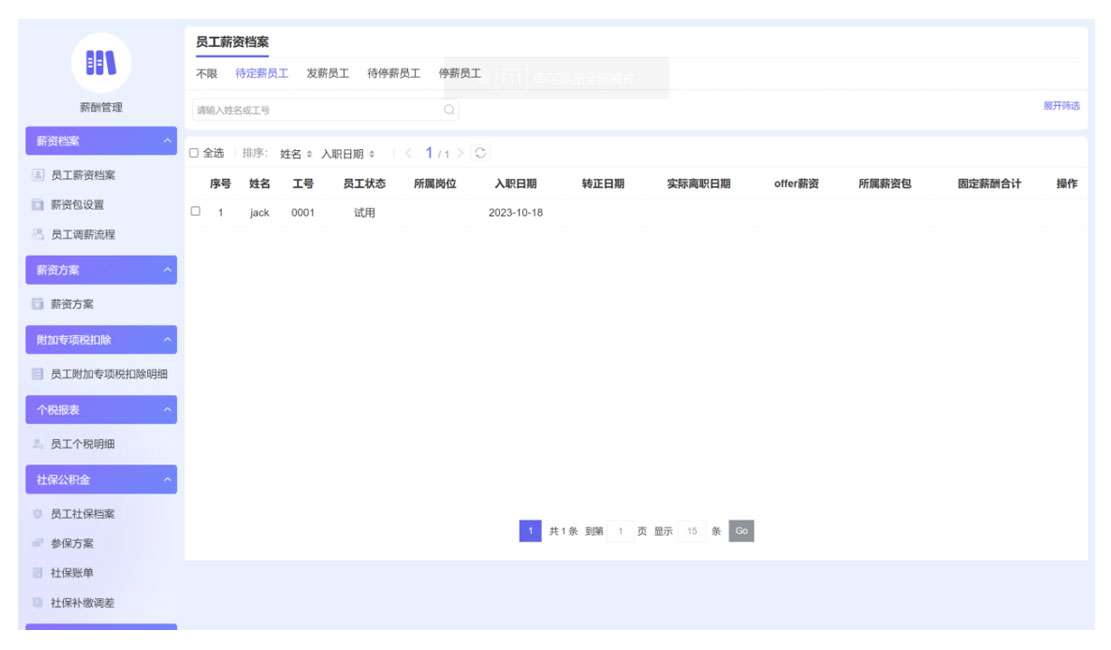Click the 员工调薪流程 sidebar icon
The width and height of the screenshot is (1111, 650).
tap(38, 235)
